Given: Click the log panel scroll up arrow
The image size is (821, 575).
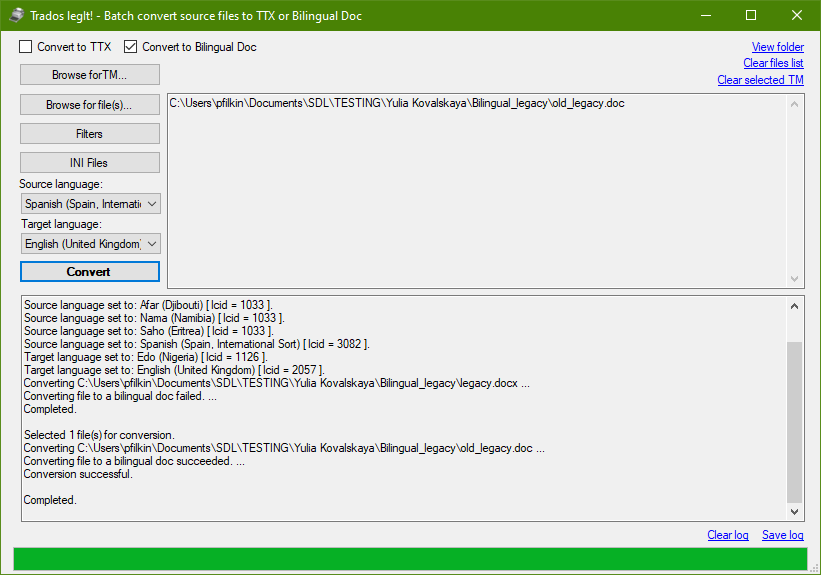Looking at the screenshot, I should 794,306.
